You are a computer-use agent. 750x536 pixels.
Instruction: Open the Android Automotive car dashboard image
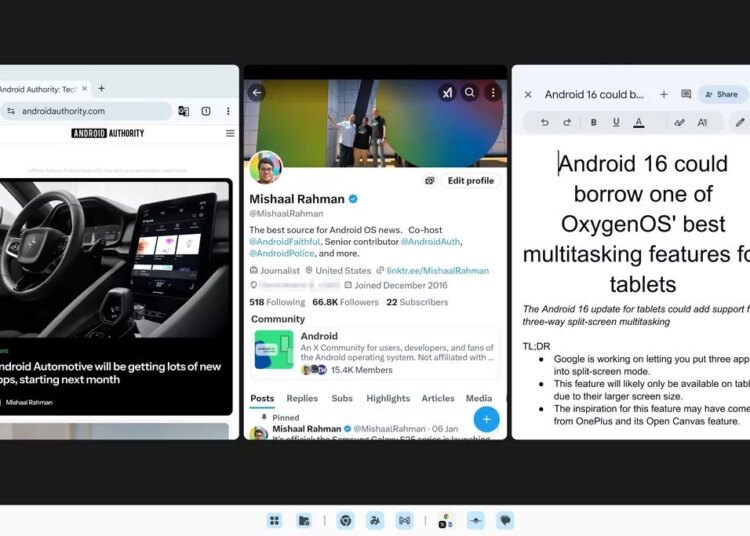115,260
